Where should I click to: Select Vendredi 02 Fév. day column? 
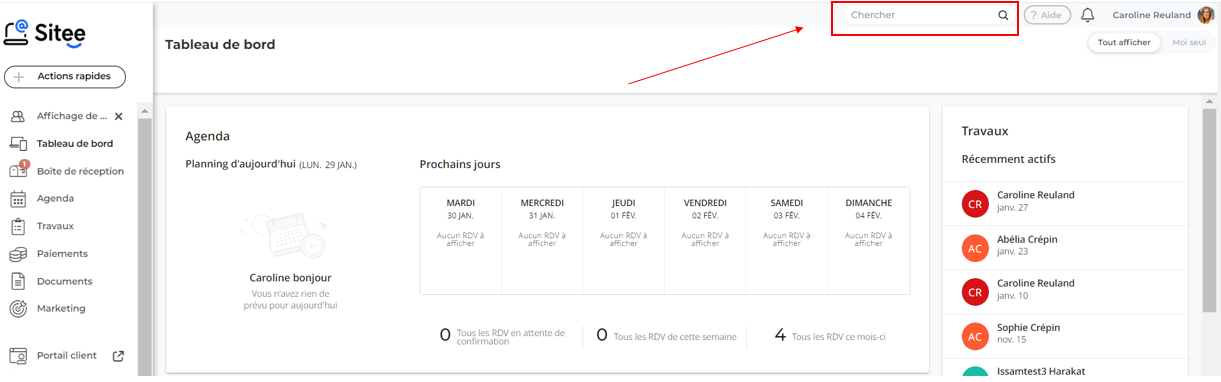705,240
